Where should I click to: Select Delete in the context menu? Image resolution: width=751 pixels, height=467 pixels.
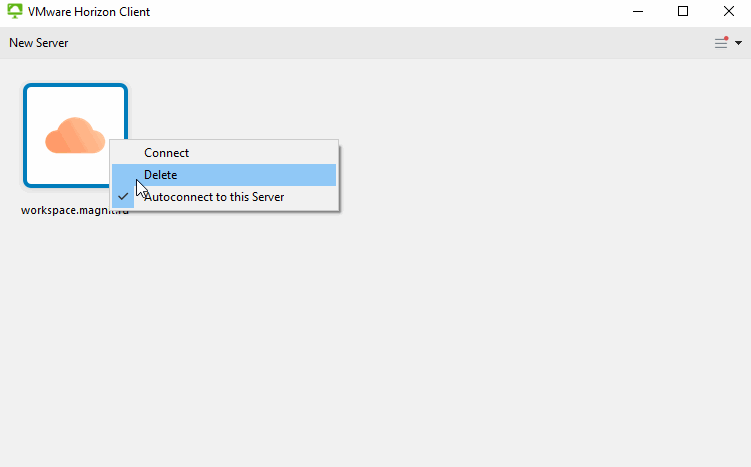160,175
